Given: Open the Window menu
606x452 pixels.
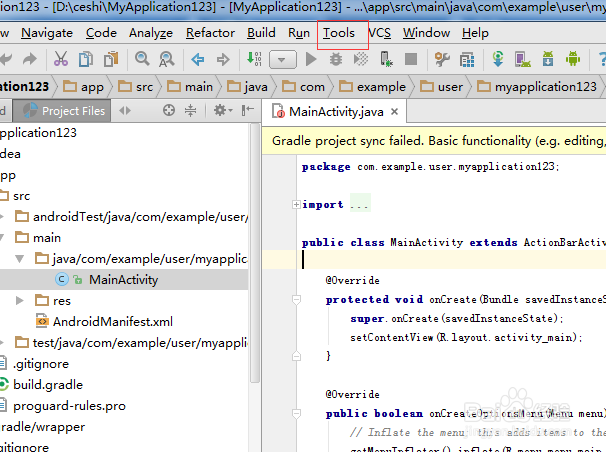Looking at the screenshot, I should [426, 33].
